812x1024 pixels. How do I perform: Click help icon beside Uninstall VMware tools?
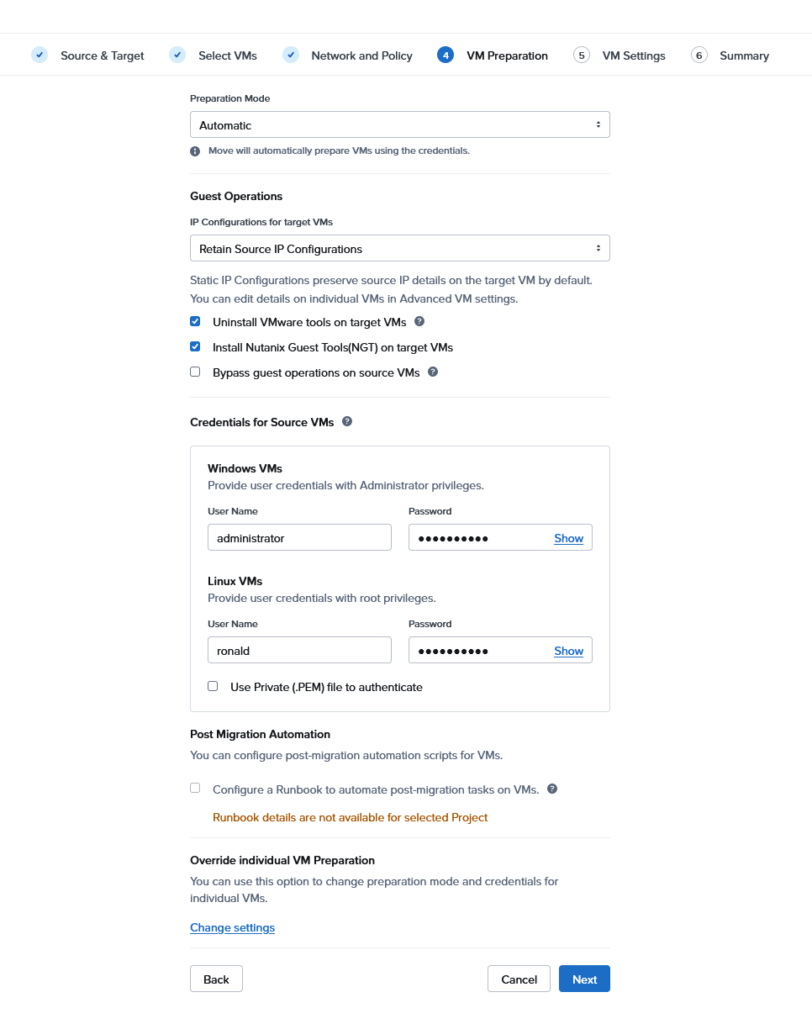pos(420,322)
